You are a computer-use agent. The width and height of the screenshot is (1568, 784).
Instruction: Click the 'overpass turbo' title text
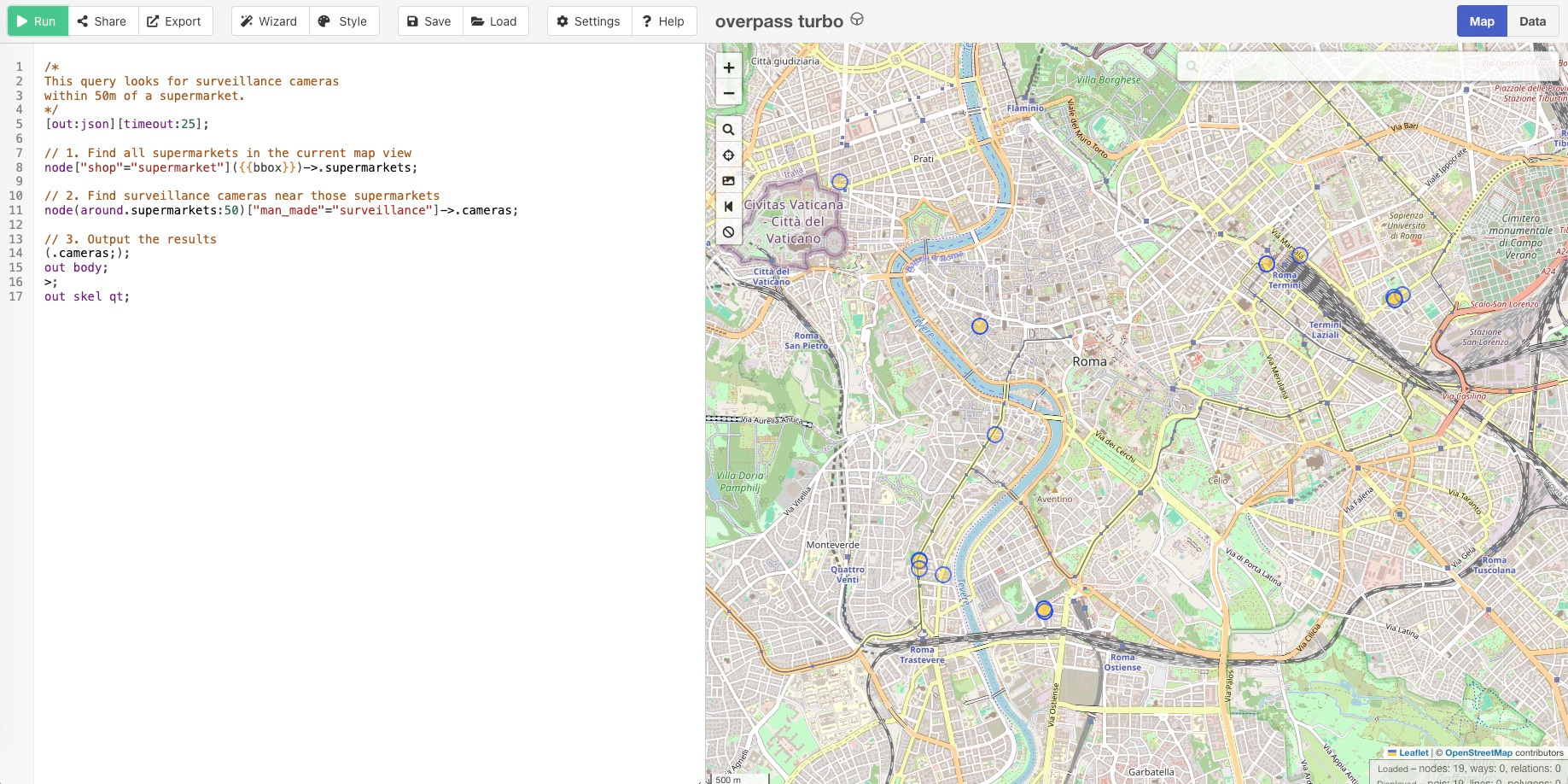(779, 21)
